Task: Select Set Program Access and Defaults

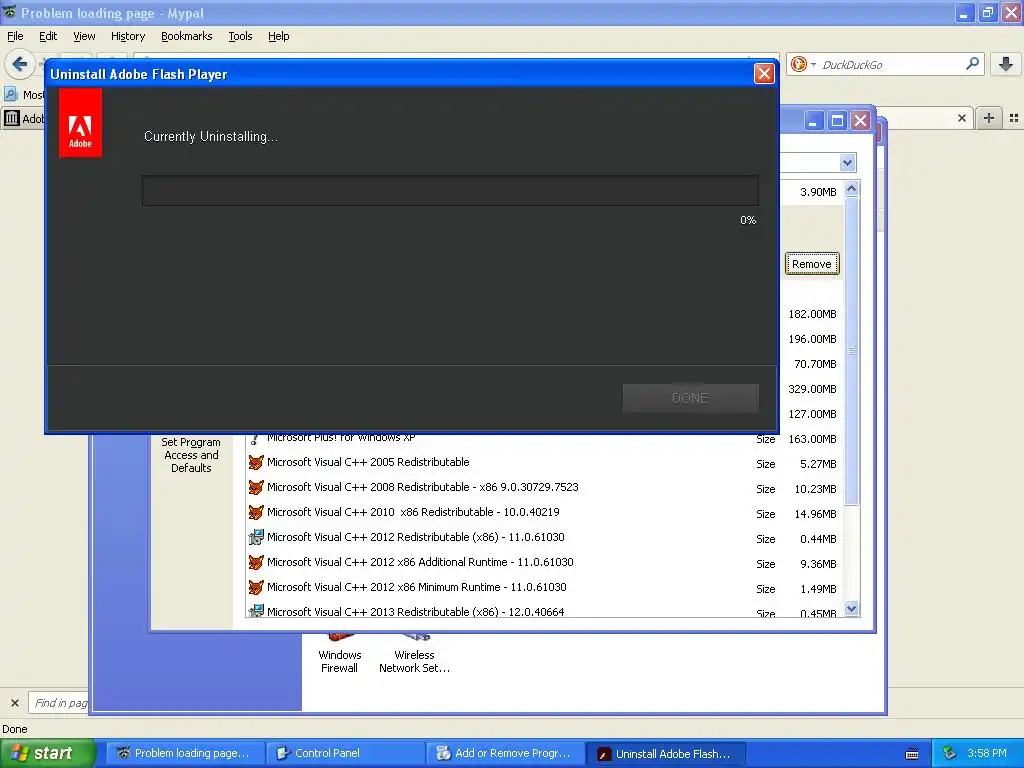Action: tap(191, 455)
